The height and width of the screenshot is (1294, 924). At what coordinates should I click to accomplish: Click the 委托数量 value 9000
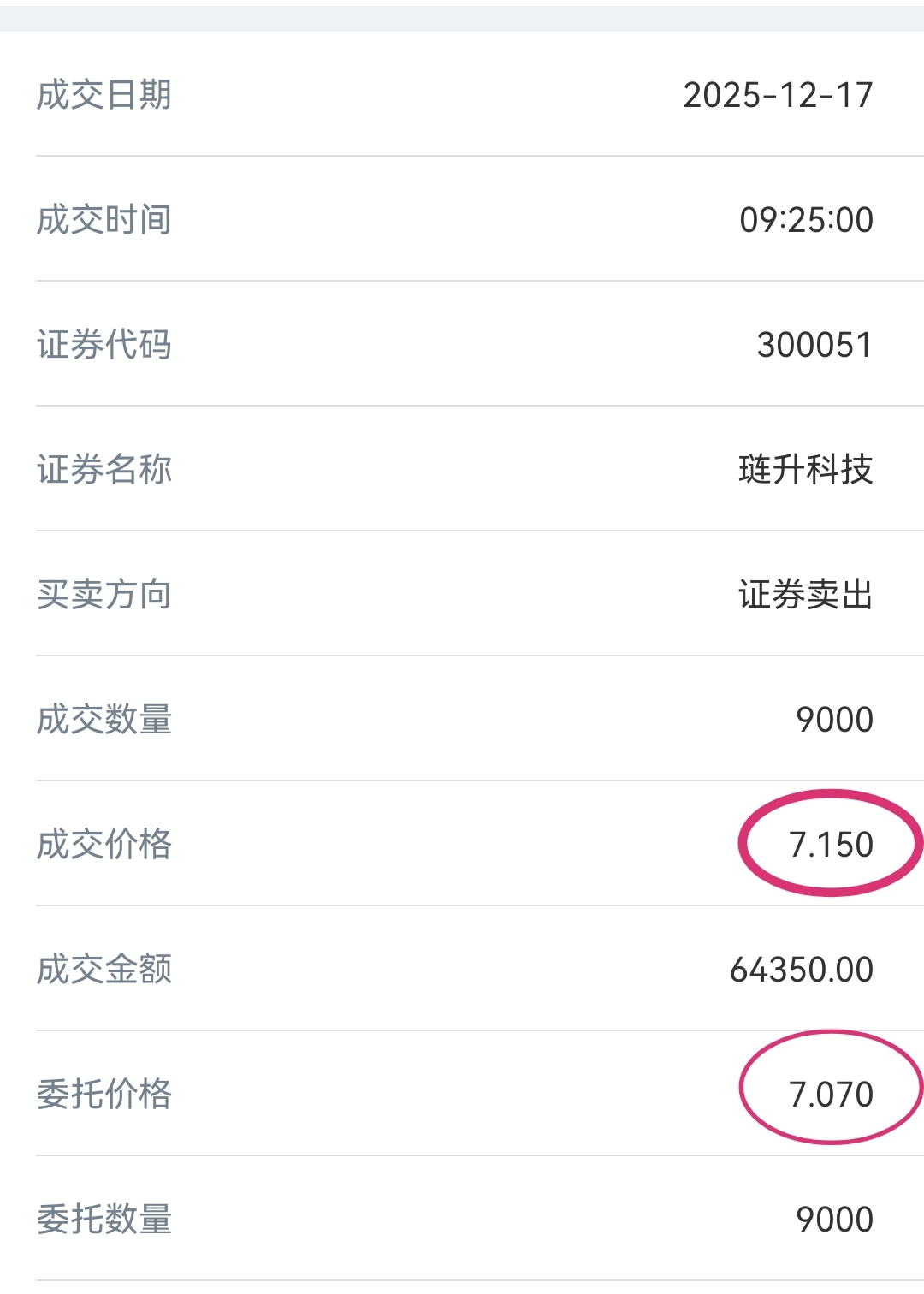834,1220
